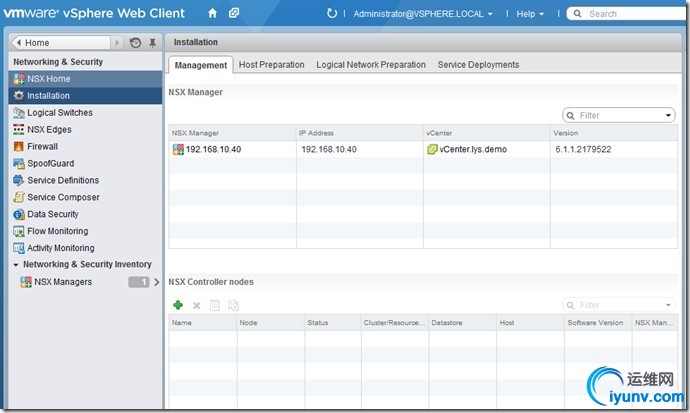The height and width of the screenshot is (413, 690).
Task: Select Logical Switches in sidebar
Action: pyautogui.click(x=62, y=112)
